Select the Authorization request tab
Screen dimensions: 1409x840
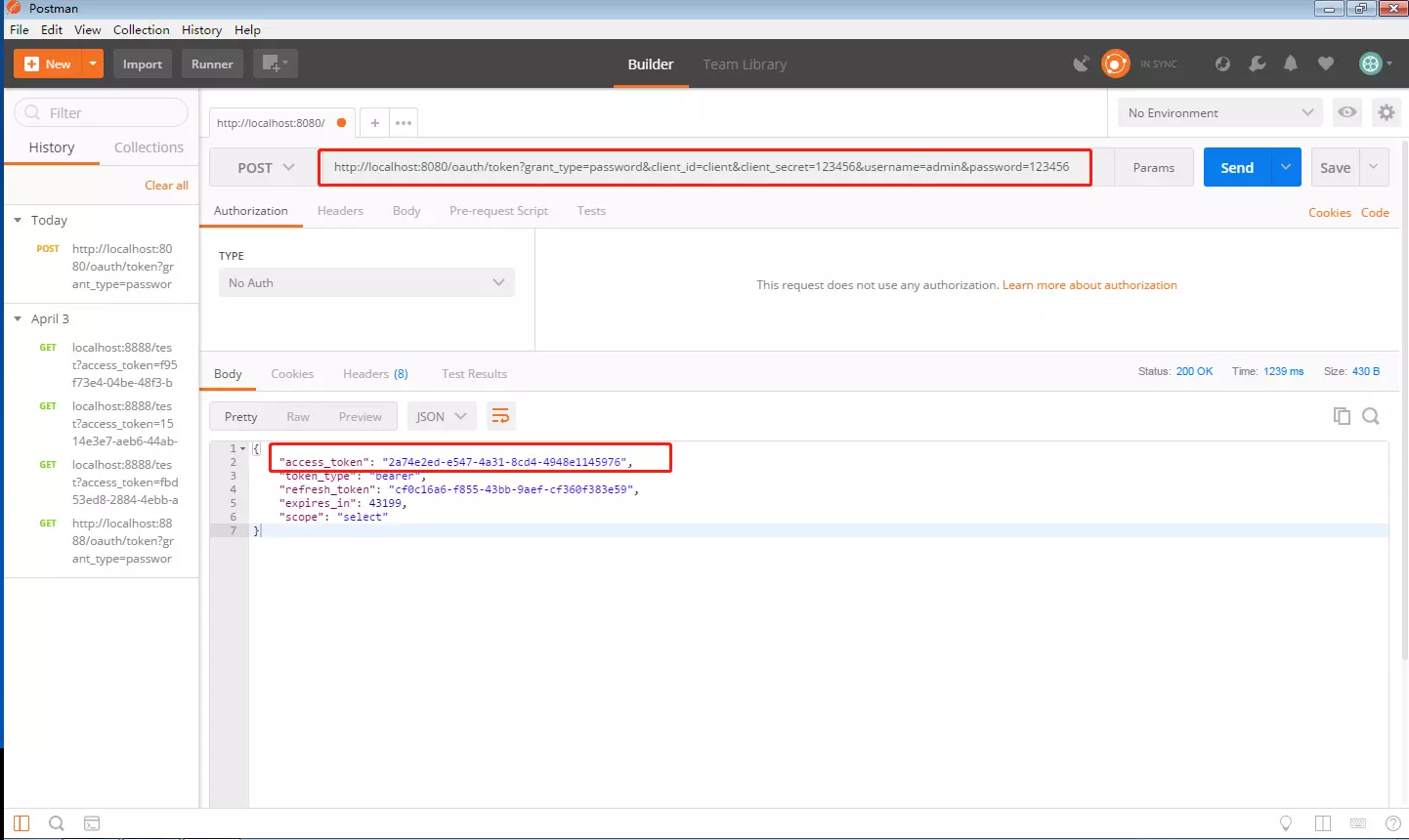251,211
